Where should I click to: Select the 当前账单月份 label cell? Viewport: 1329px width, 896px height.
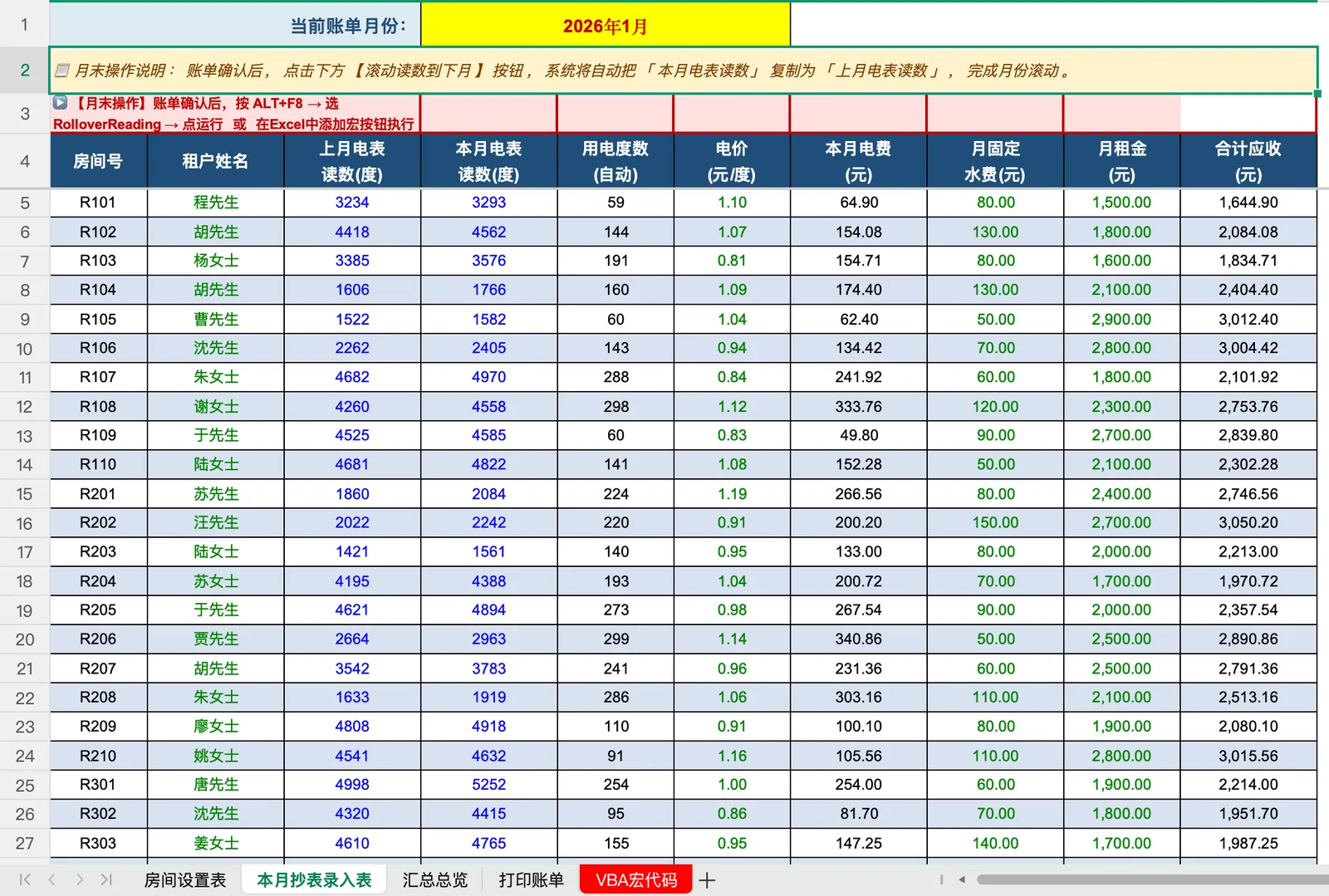[x=235, y=26]
